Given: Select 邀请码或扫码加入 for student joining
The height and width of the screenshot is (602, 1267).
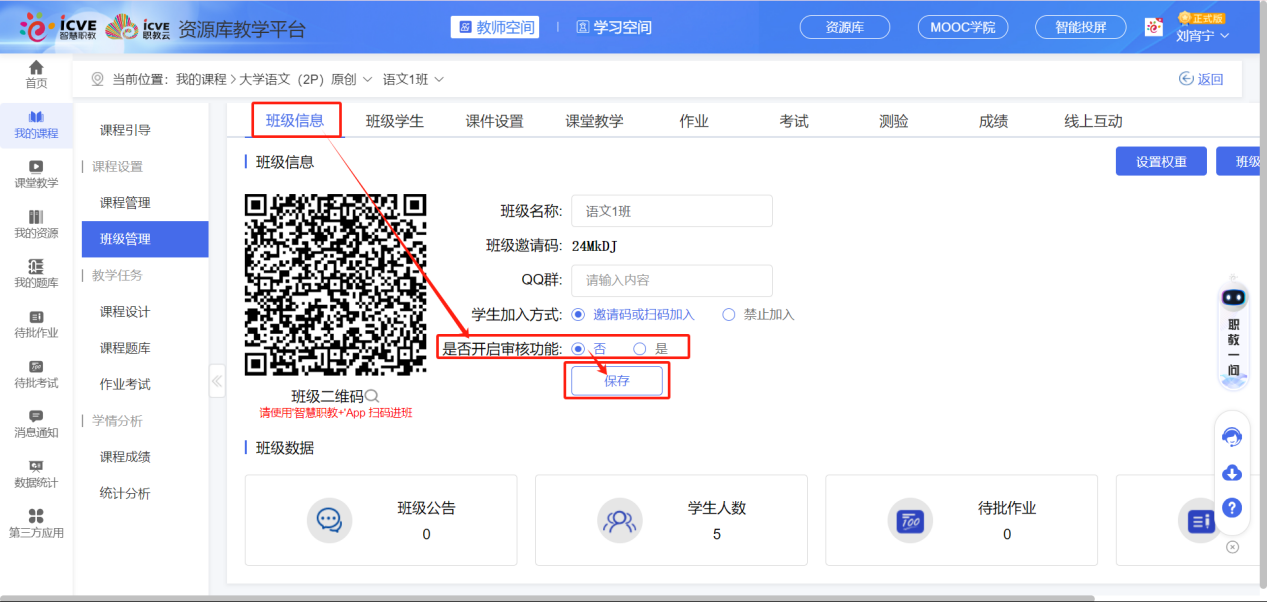Looking at the screenshot, I should click(x=579, y=315).
